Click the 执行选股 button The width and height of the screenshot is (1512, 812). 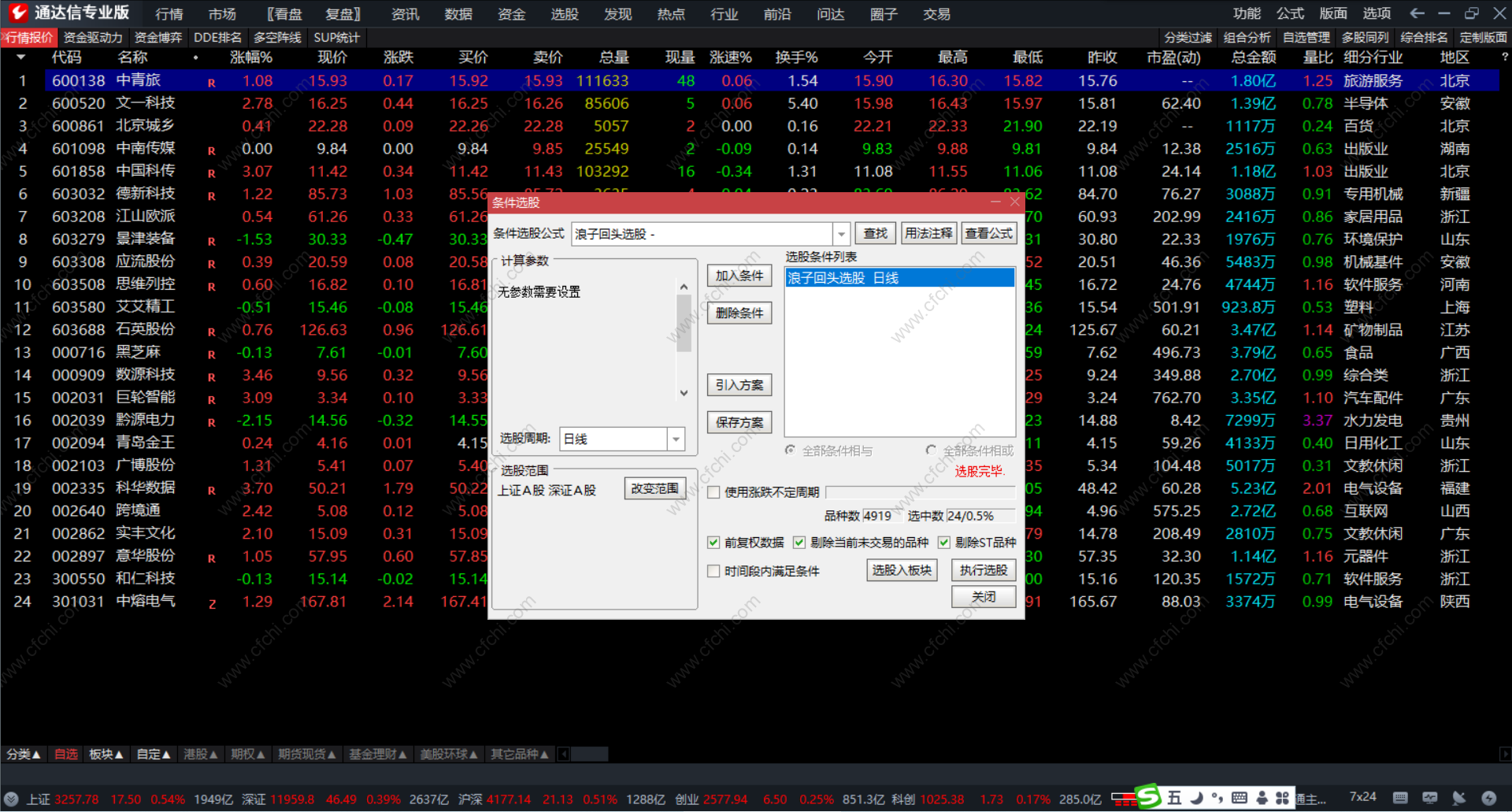[x=984, y=570]
